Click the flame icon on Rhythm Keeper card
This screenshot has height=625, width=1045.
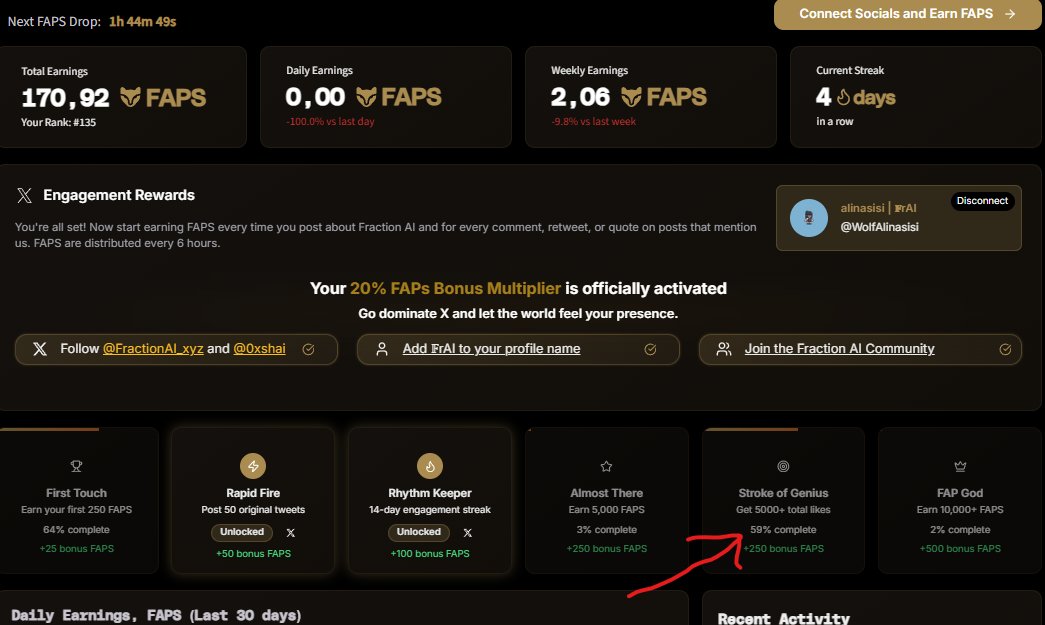tap(430, 466)
